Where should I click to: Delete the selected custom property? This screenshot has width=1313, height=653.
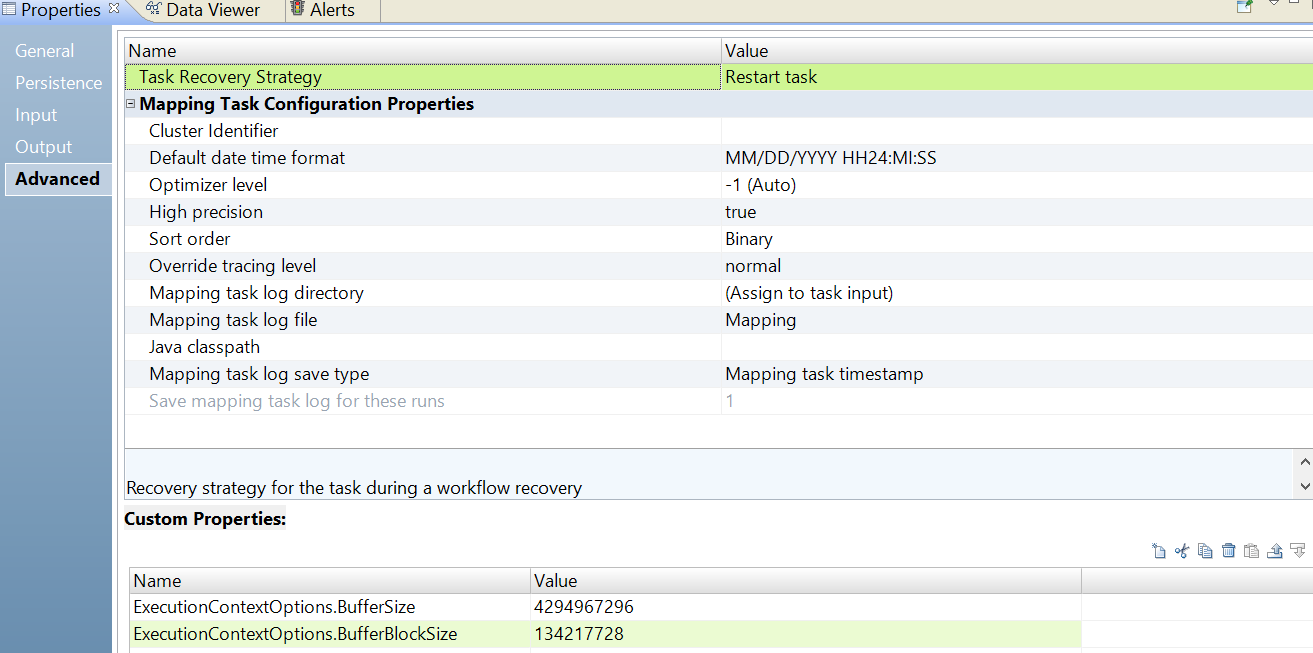(1228, 550)
